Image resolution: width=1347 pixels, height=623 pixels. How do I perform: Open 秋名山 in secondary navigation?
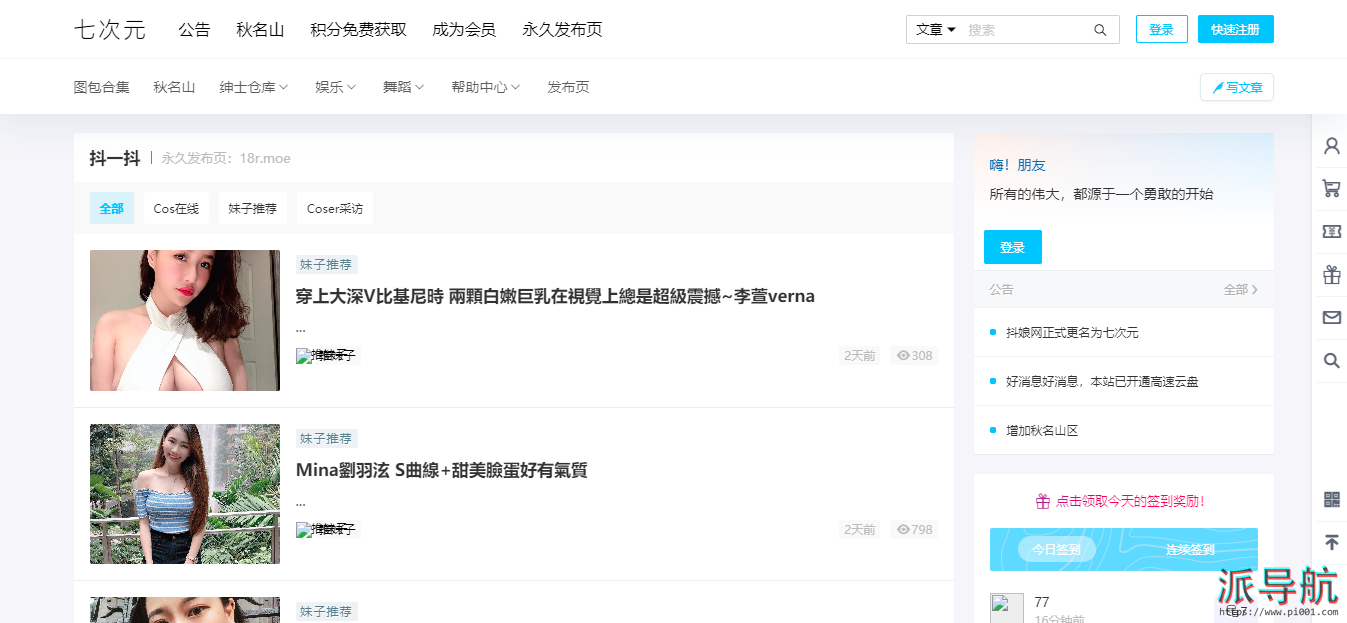click(x=174, y=87)
